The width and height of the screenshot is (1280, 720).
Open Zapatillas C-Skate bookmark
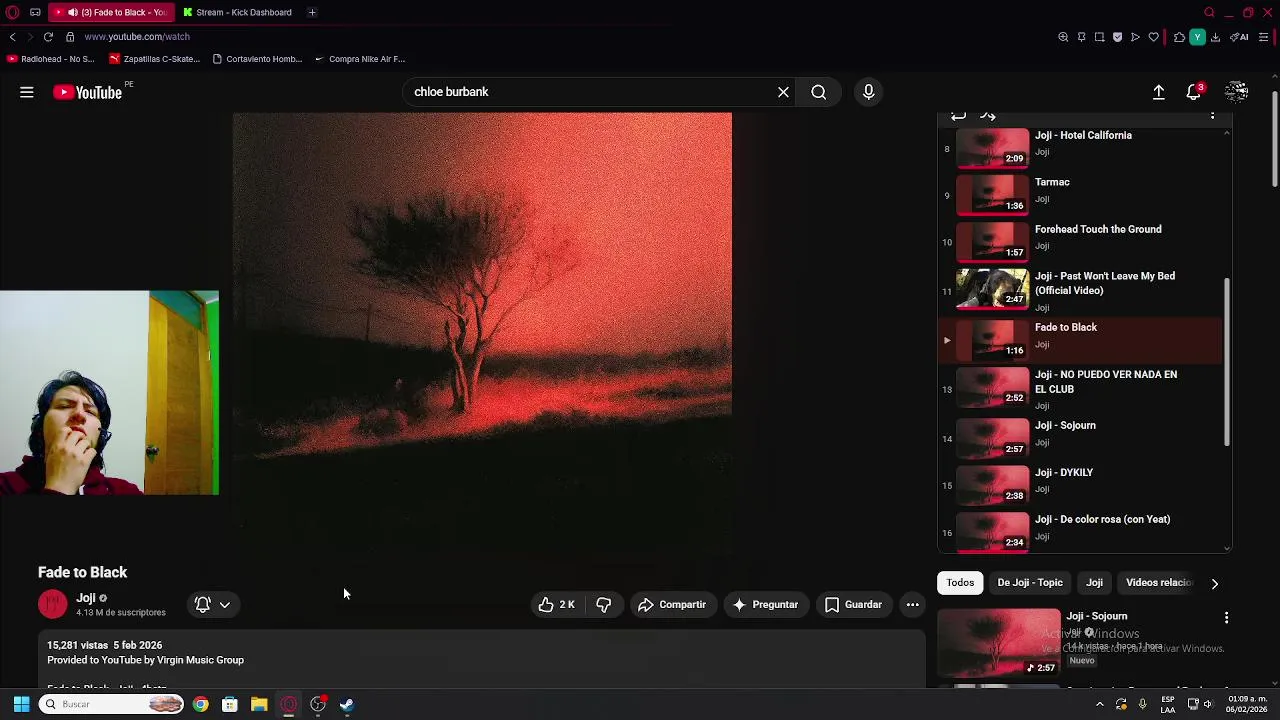pos(155,59)
